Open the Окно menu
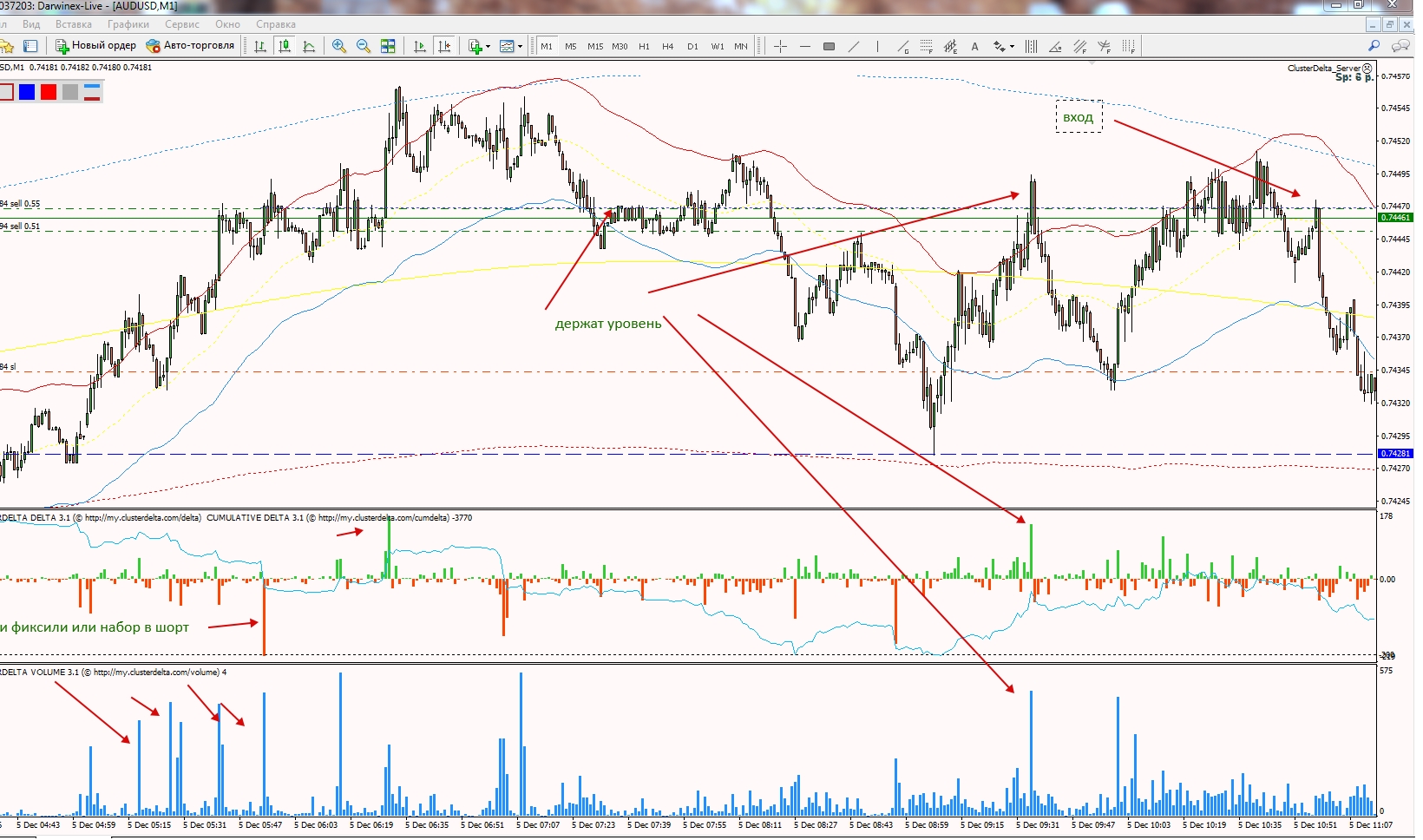The width and height of the screenshot is (1423, 840). point(227,24)
